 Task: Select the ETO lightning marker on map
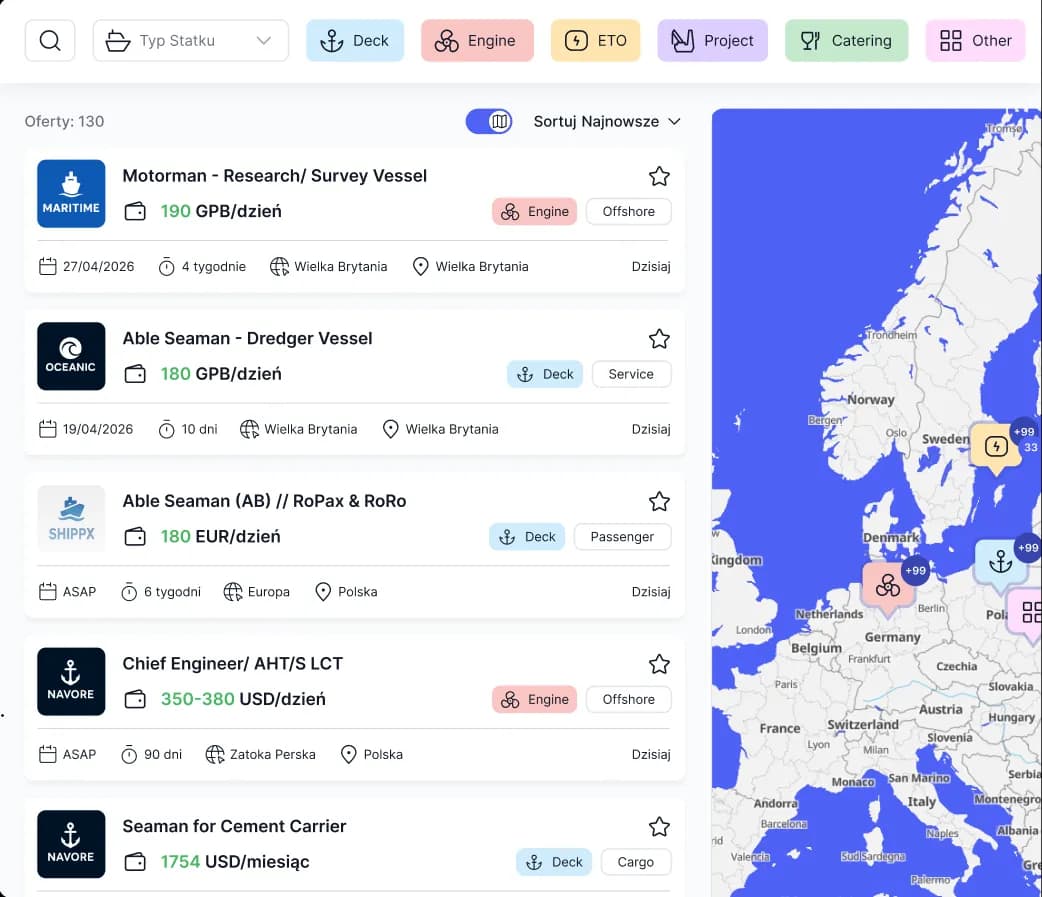[x=995, y=447]
